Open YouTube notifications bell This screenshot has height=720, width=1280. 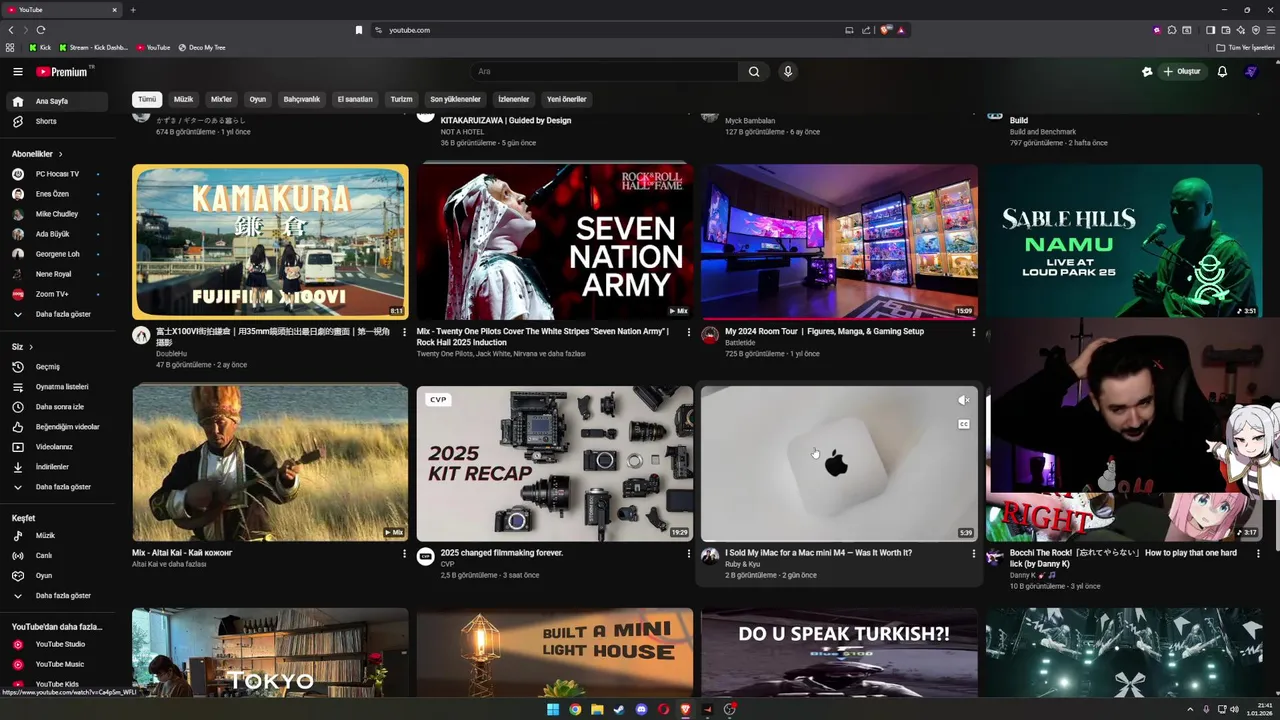[1222, 72]
